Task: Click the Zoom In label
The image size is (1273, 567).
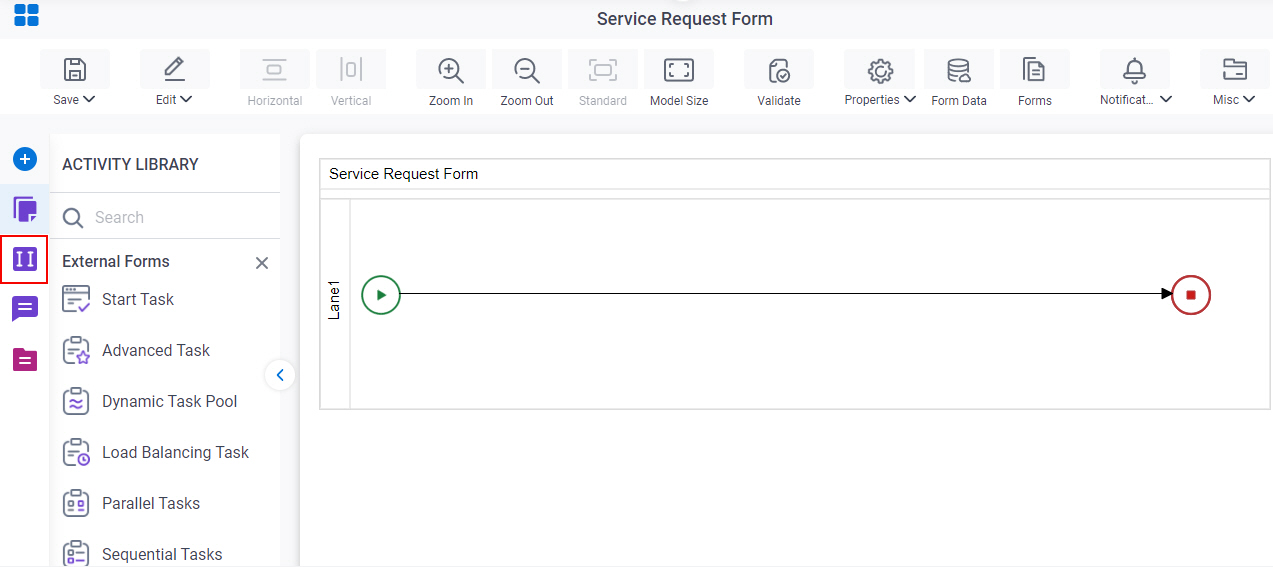Action: (451, 101)
